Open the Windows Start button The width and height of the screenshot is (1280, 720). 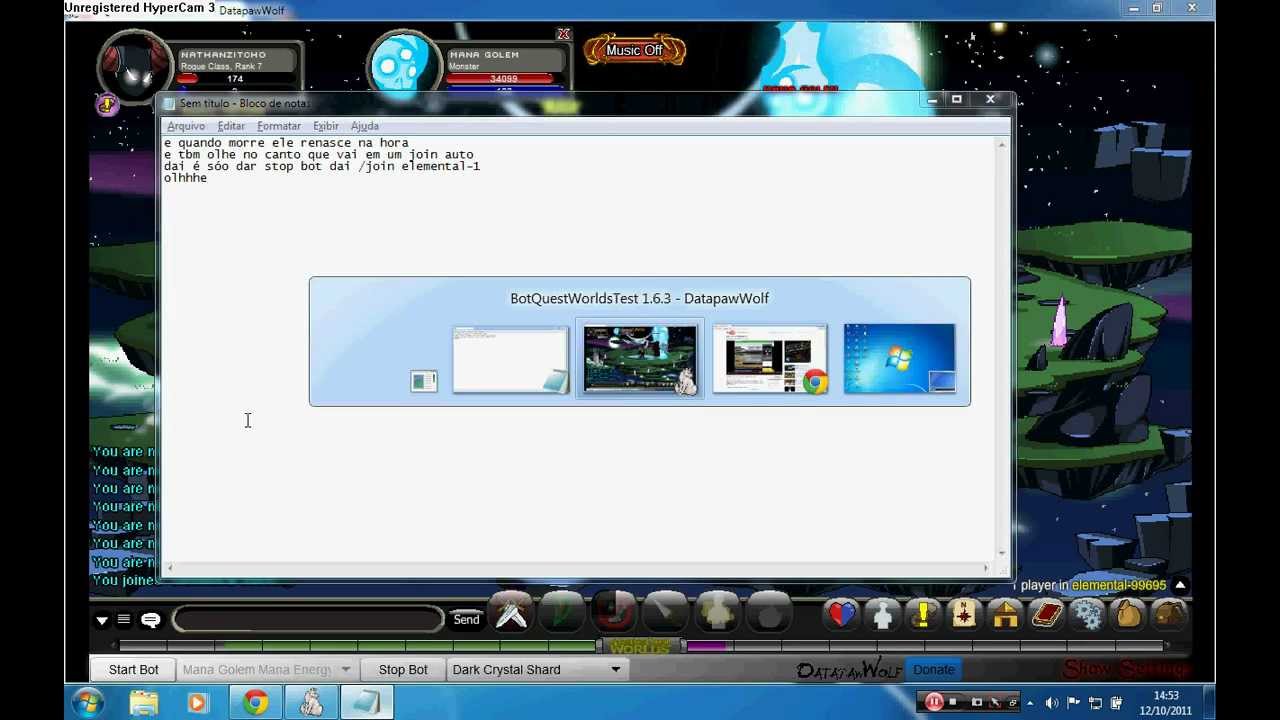point(88,703)
